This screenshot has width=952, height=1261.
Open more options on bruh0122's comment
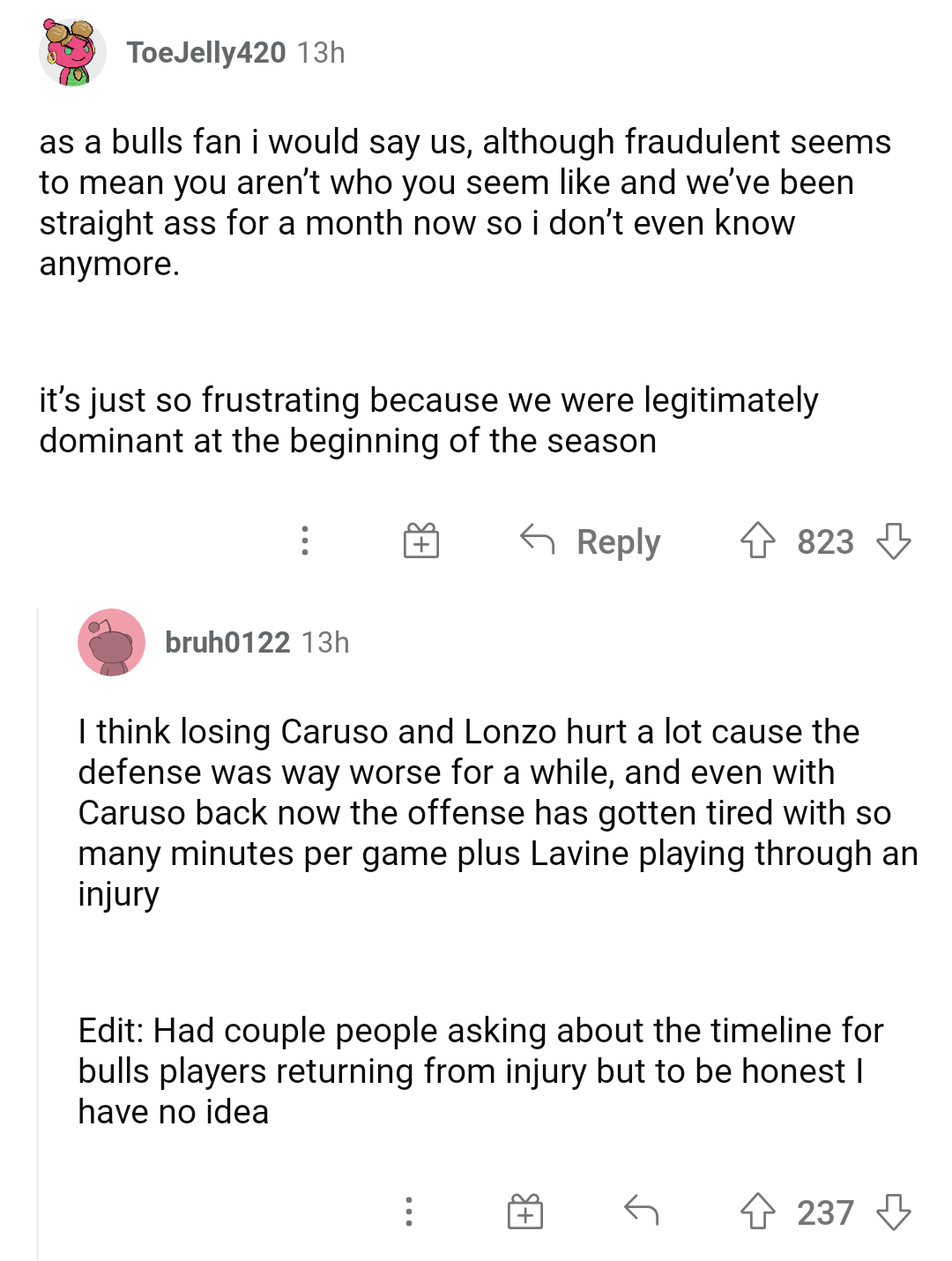click(x=408, y=1212)
